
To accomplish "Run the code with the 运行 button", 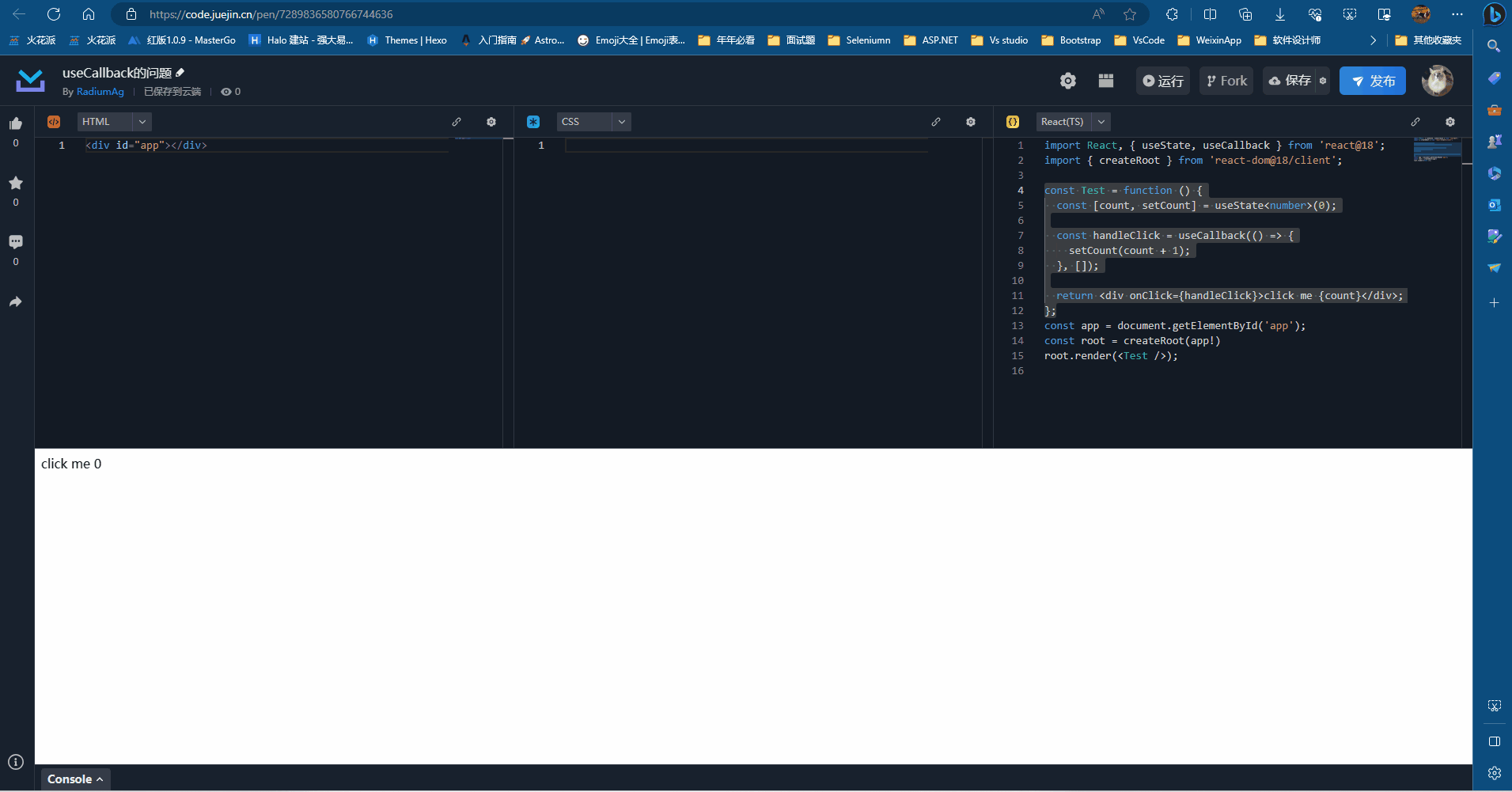I will point(1163,81).
